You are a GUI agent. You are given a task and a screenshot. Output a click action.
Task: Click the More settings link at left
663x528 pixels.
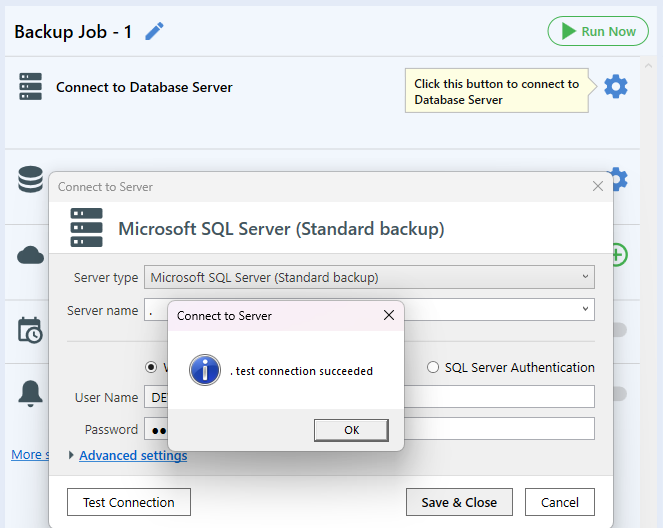[x=30, y=454]
